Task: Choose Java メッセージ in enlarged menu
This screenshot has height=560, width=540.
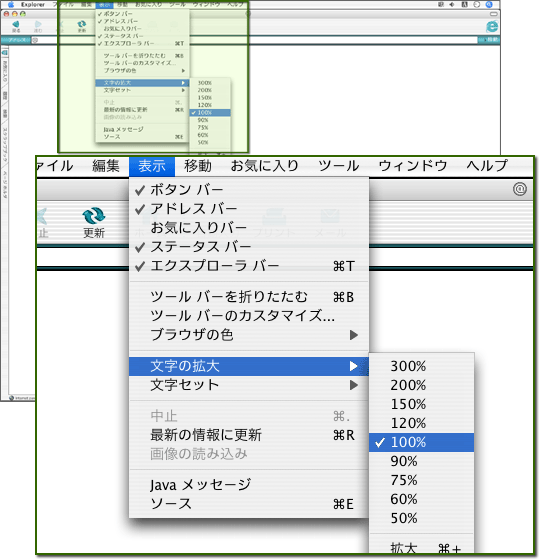Action: pos(249,485)
